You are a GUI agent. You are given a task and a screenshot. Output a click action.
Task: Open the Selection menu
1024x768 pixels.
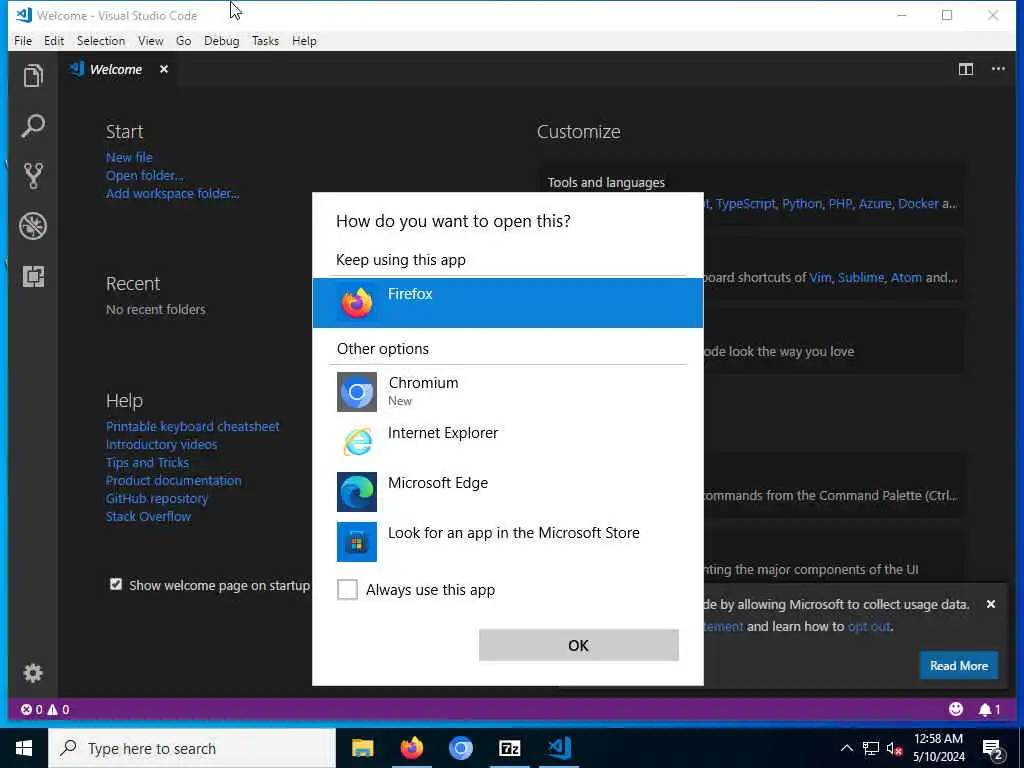pos(101,40)
